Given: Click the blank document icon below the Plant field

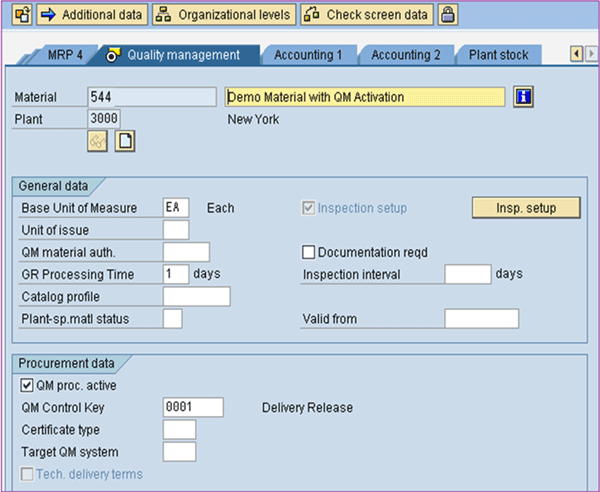Looking at the screenshot, I should tap(125, 141).
